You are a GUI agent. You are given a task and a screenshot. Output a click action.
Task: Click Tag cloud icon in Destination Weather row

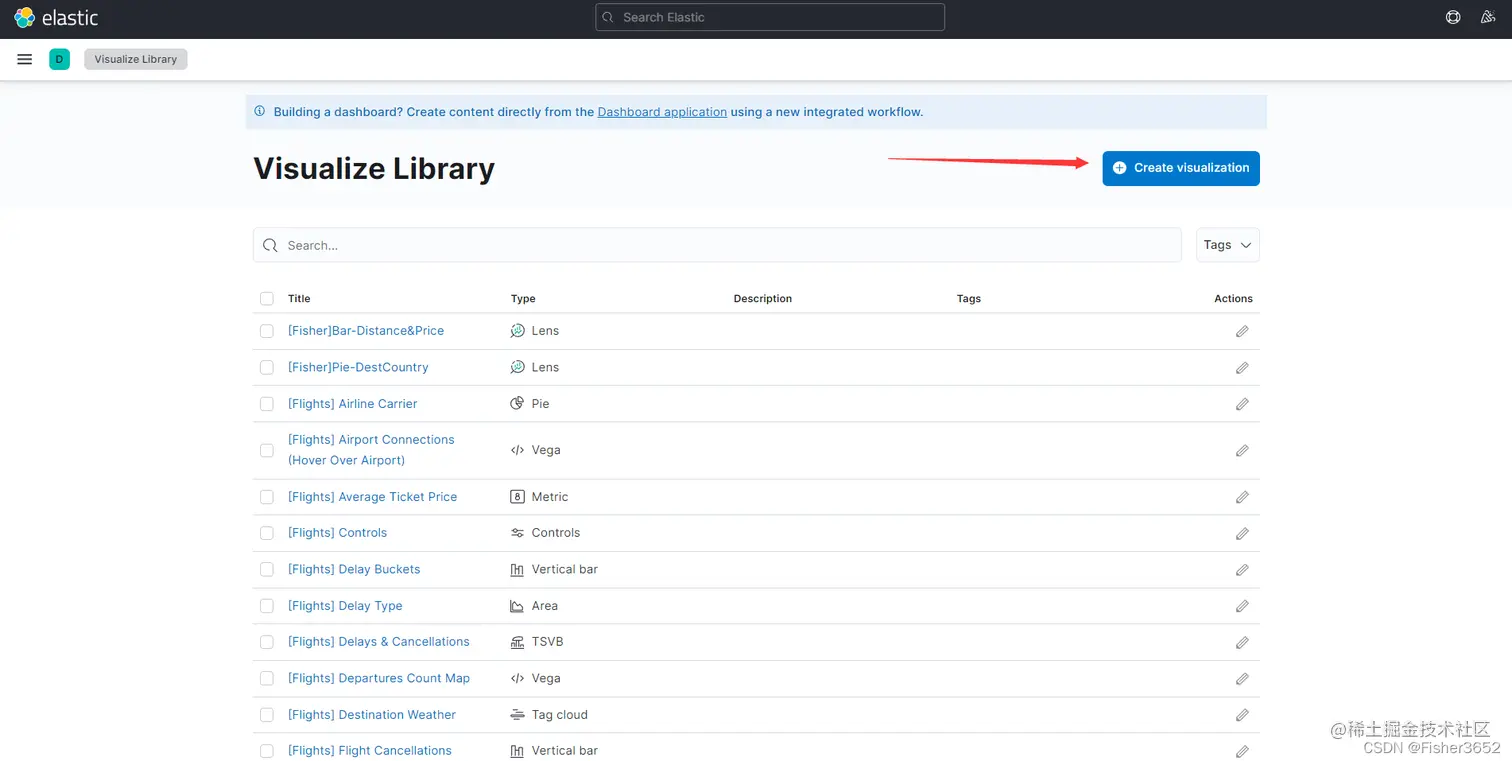coord(517,715)
